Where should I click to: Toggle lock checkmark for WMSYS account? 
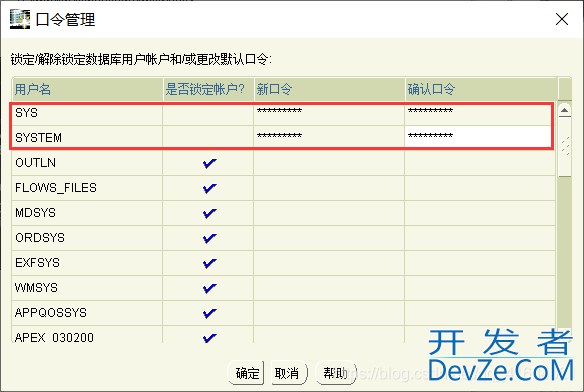pyautogui.click(x=209, y=288)
